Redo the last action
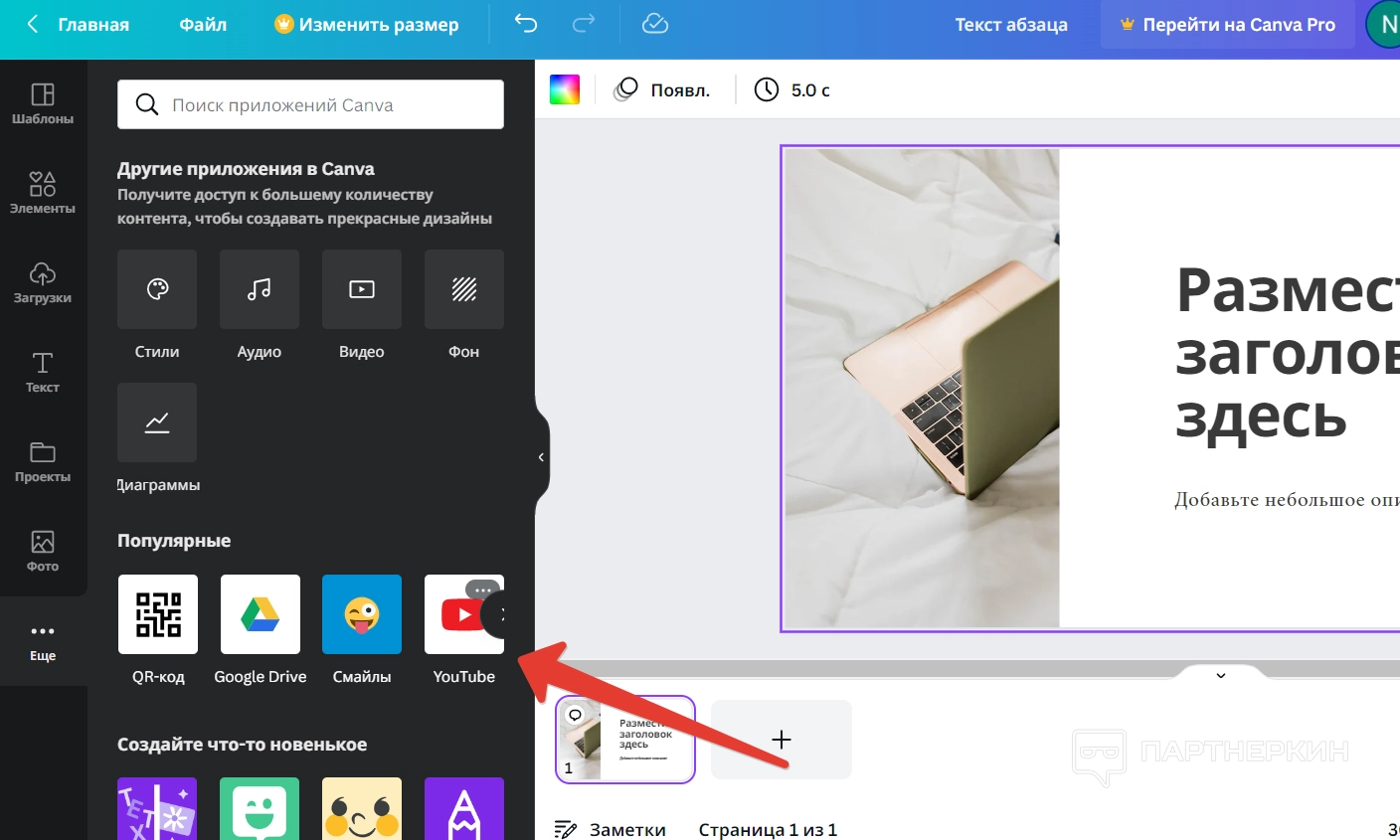Screen dimensions: 1400x840 [584, 24]
